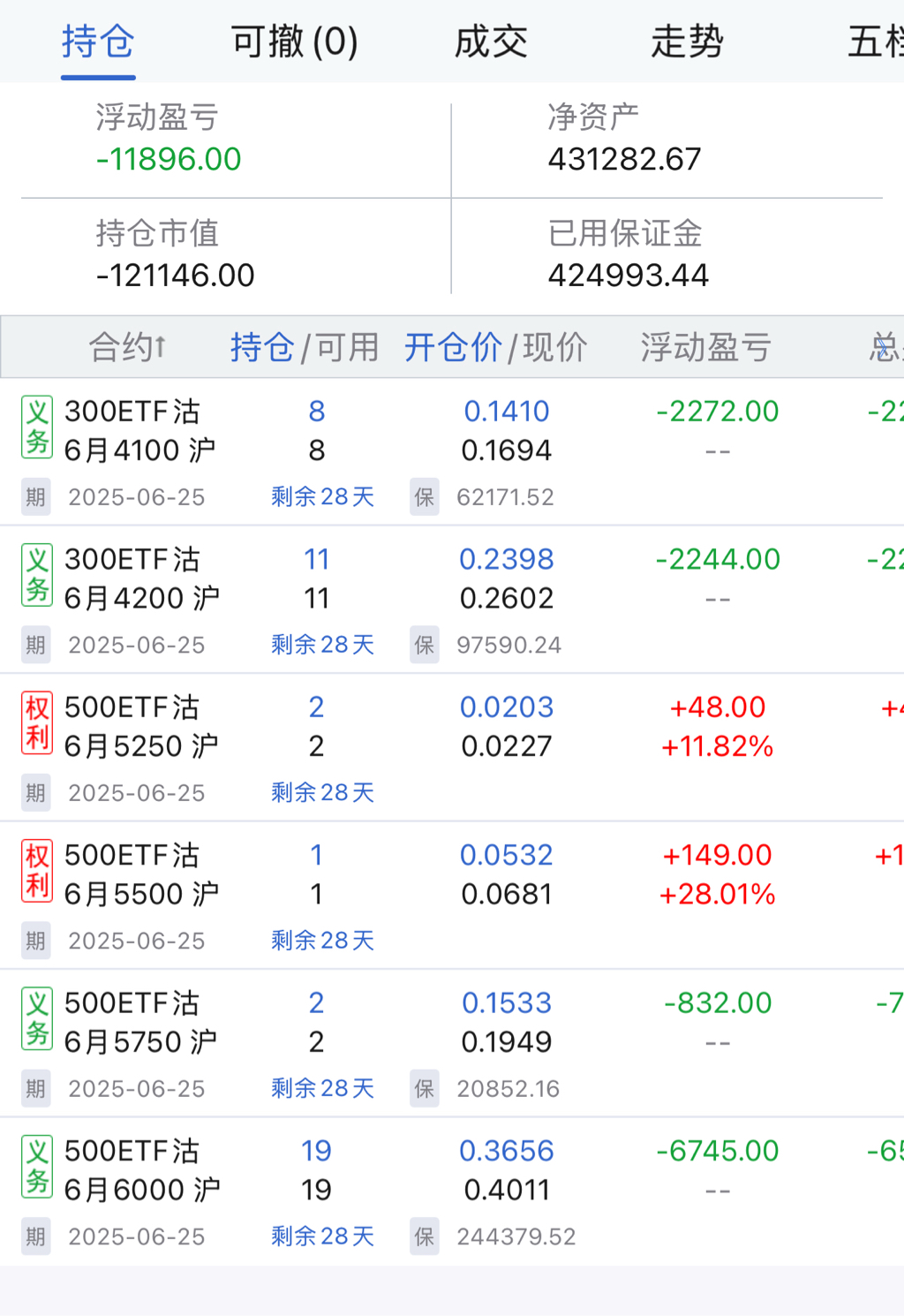
Task: Select the 持仓 tab
Action: (x=98, y=42)
